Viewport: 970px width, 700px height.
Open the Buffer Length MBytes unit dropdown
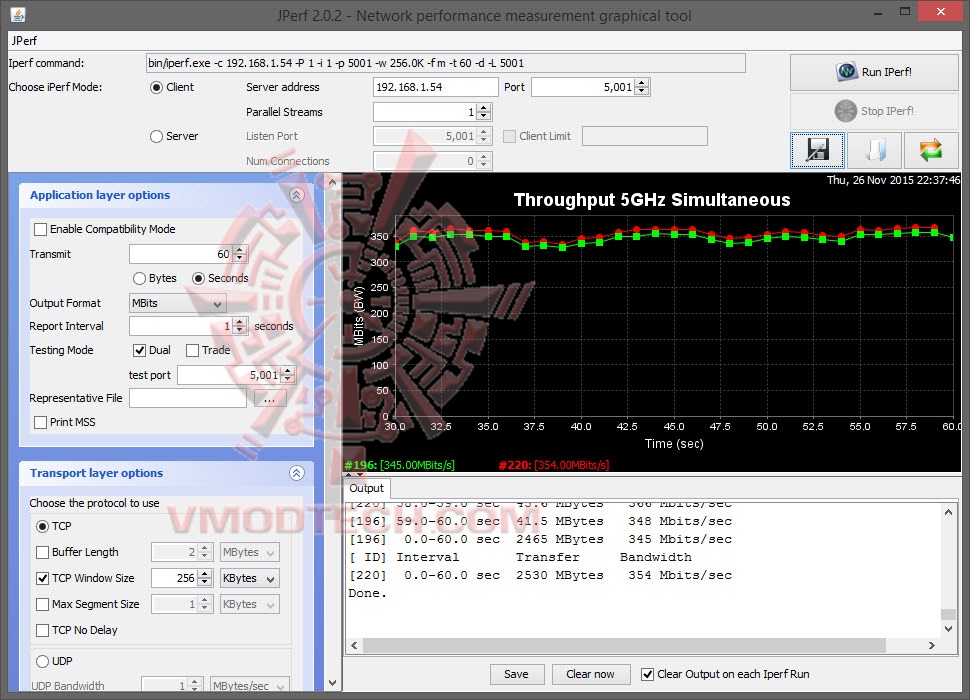pyautogui.click(x=250, y=552)
